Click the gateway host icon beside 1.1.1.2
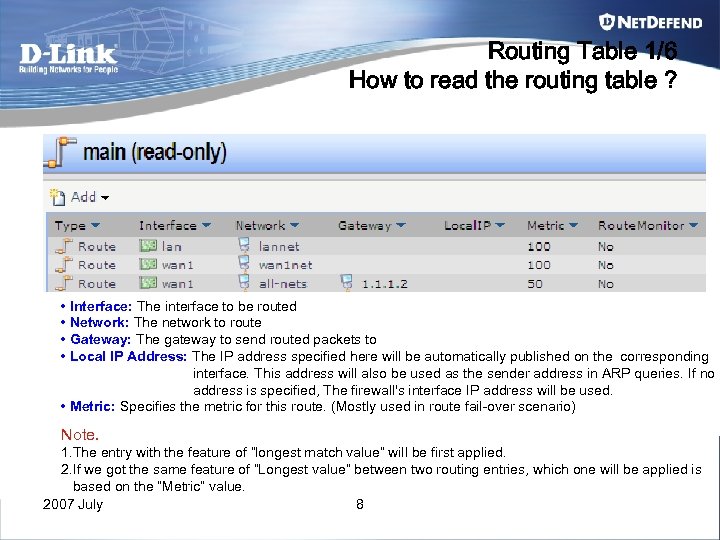Screen dimensions: 720x540 click(x=347, y=282)
